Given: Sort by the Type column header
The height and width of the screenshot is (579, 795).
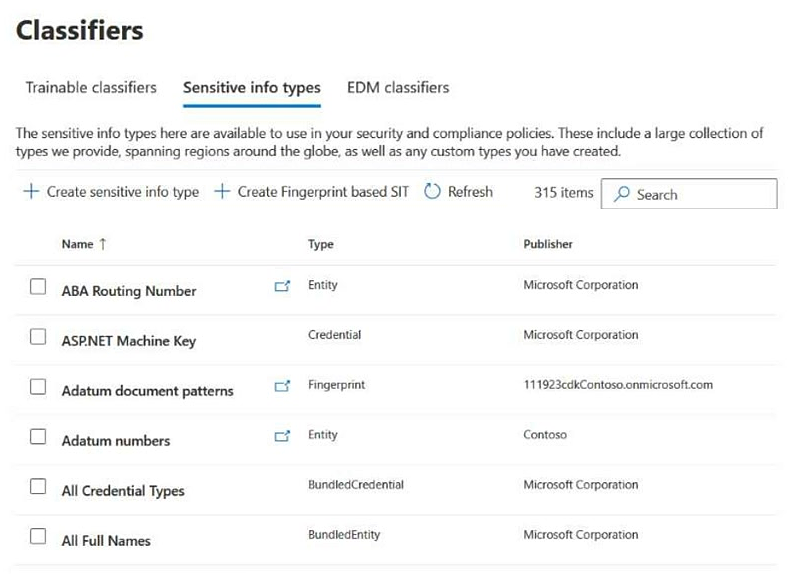Looking at the screenshot, I should [x=320, y=244].
